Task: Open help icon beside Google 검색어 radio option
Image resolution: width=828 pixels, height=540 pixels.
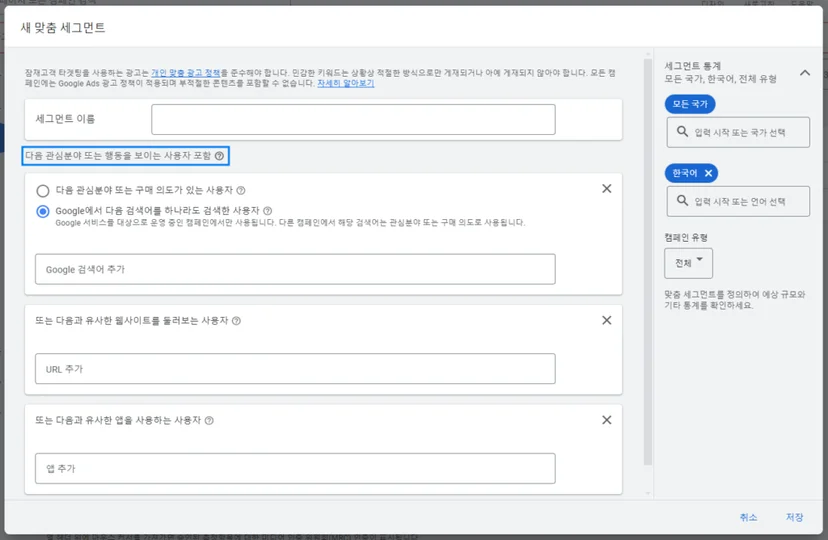Action: click(x=268, y=211)
